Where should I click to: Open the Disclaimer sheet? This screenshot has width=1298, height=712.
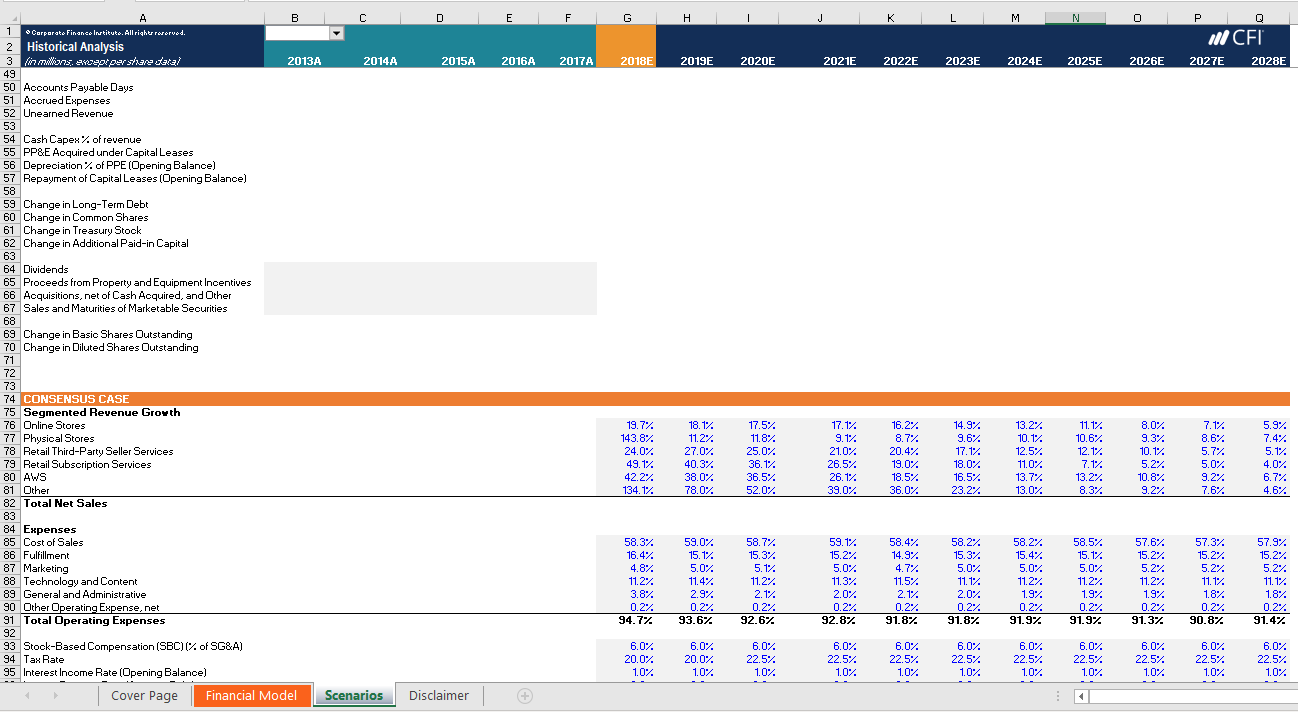pyautogui.click(x=438, y=695)
